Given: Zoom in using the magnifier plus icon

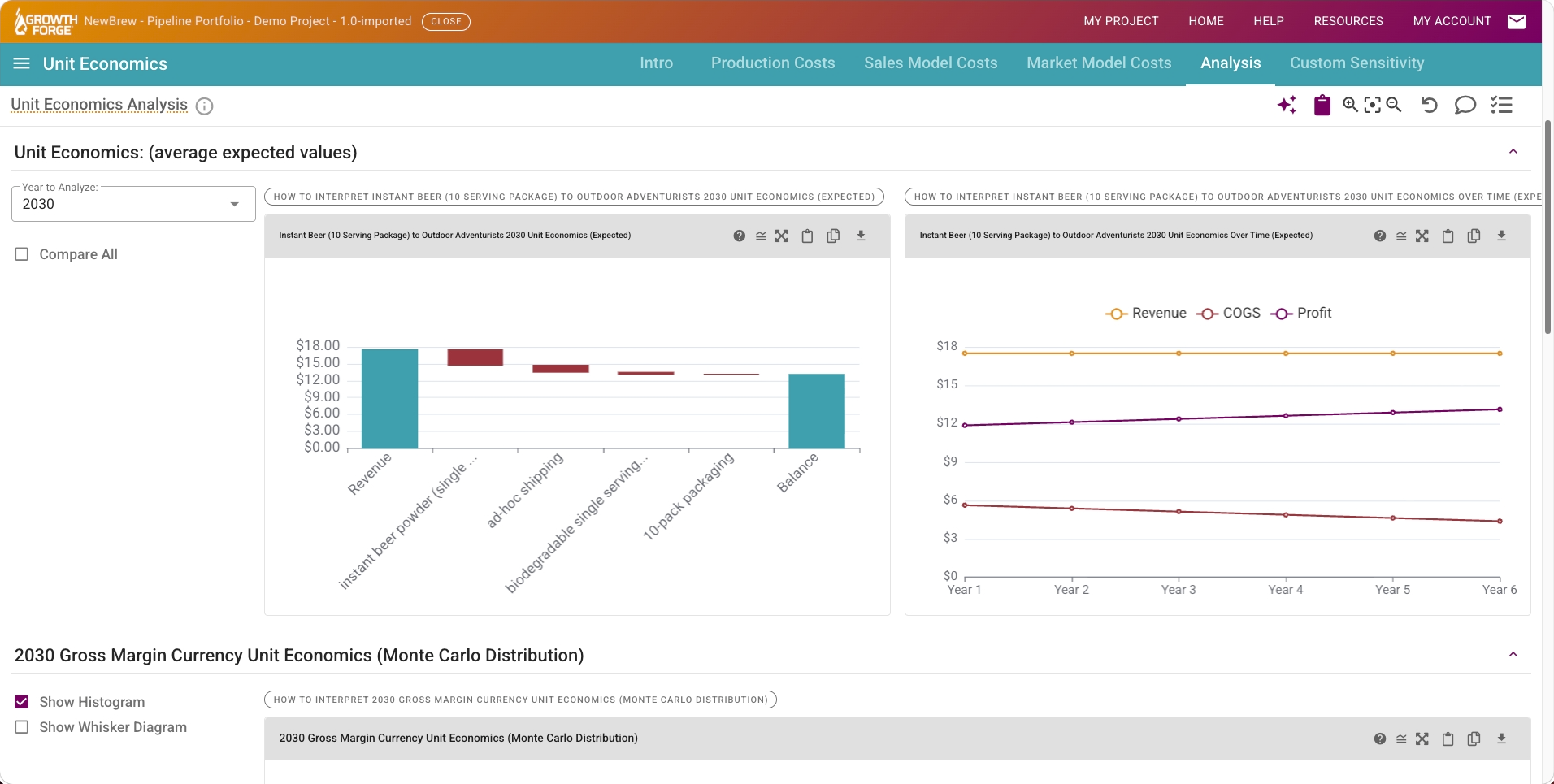Looking at the screenshot, I should (x=1350, y=105).
